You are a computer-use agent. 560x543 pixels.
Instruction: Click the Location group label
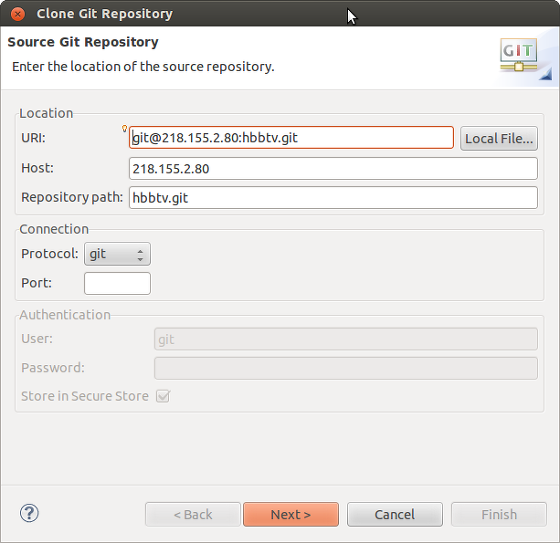(x=46, y=113)
